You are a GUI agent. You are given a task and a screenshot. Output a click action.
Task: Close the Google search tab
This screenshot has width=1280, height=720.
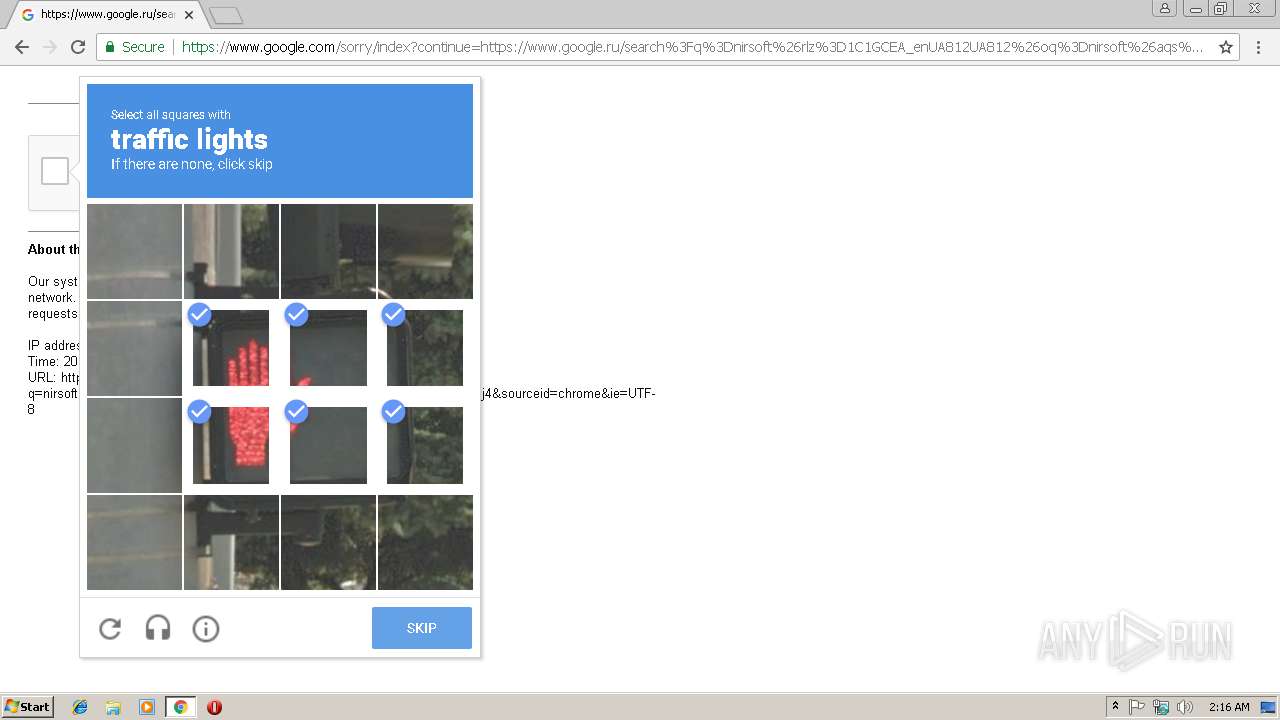[189, 15]
